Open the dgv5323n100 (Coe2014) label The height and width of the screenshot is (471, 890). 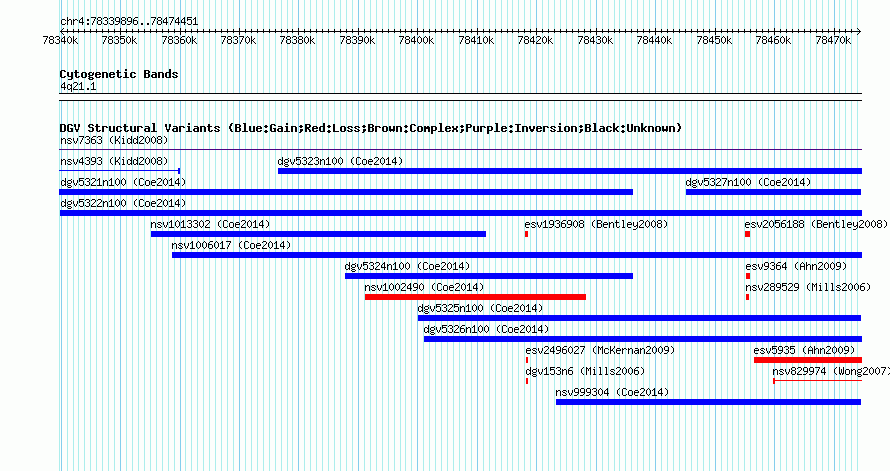[341, 161]
